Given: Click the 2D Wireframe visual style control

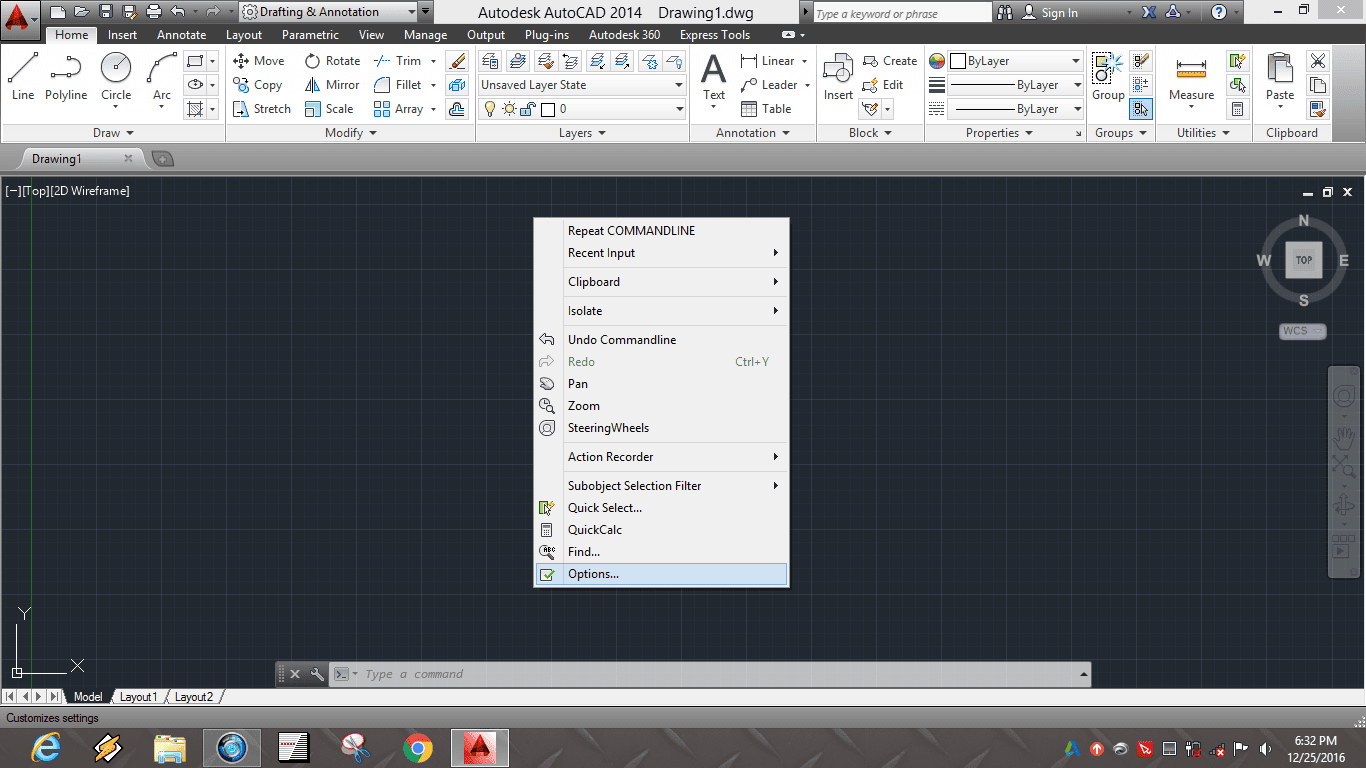Looking at the screenshot, I should 90,191.
